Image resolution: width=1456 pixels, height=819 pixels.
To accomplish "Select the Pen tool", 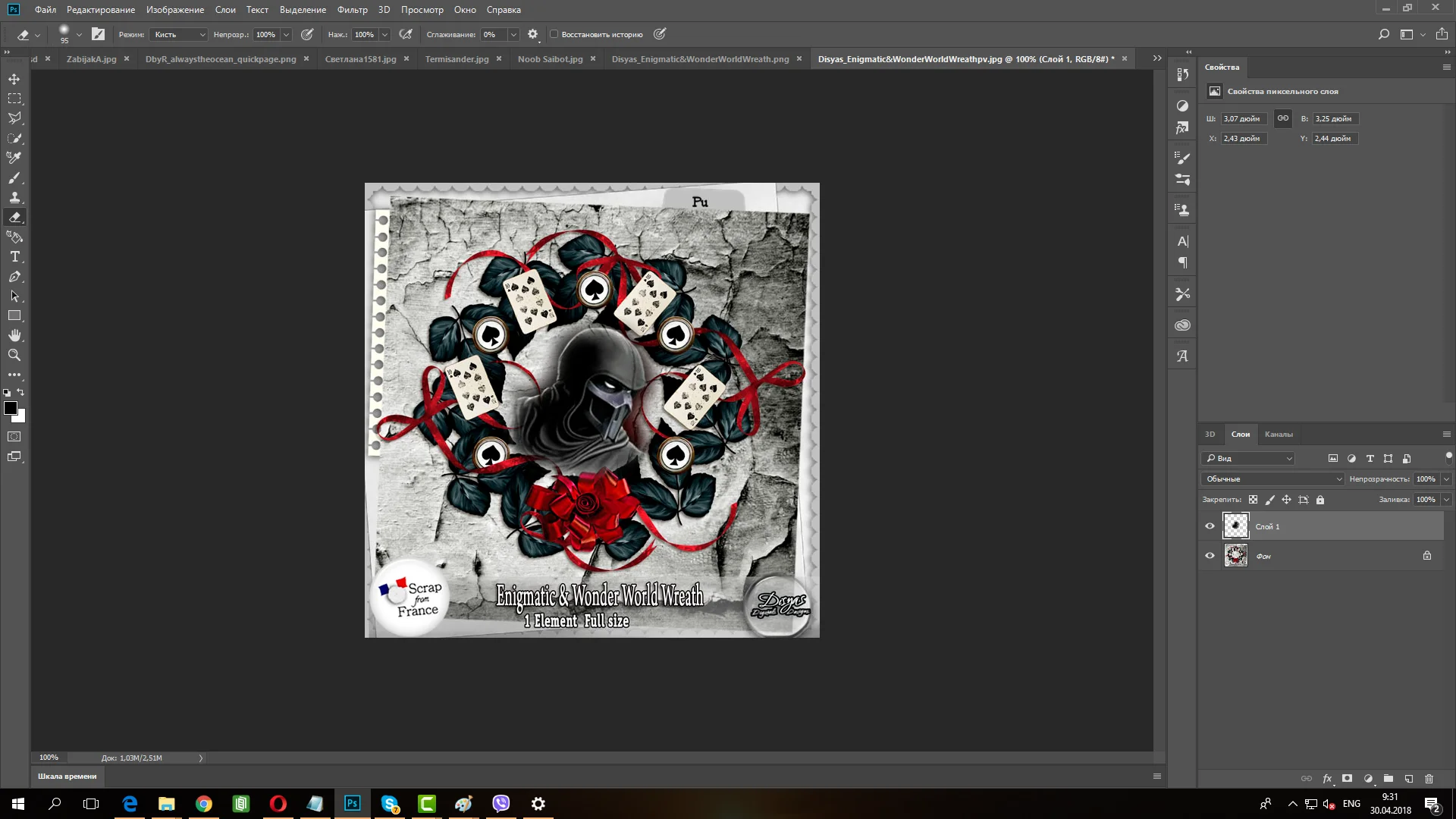I will 14,277.
